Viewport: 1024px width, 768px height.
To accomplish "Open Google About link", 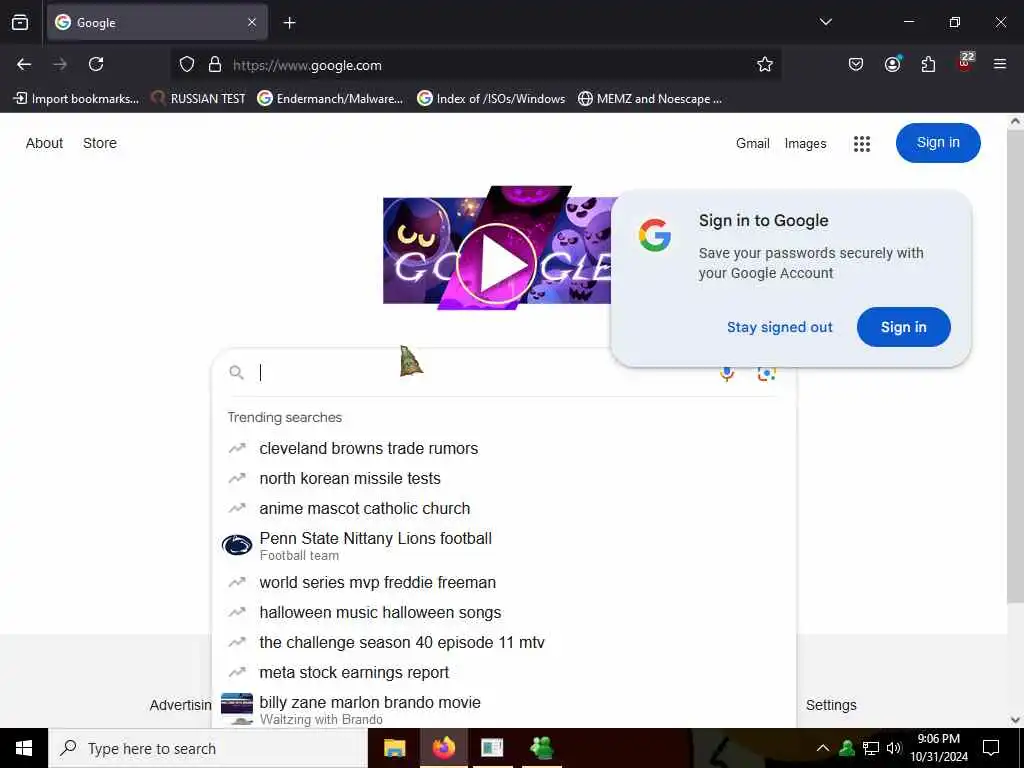I will [x=44, y=143].
